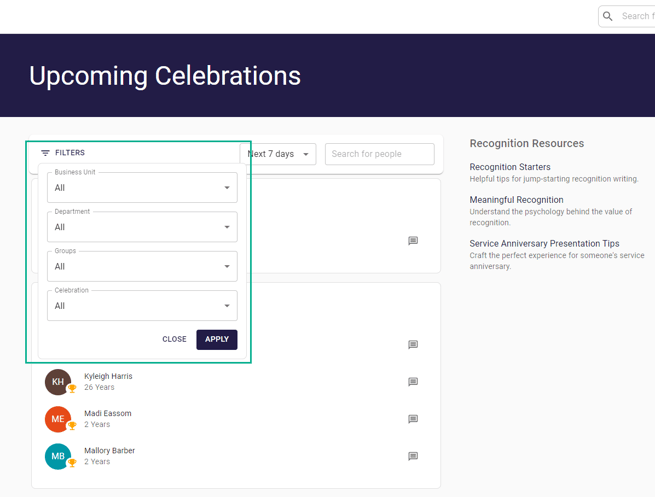Click ME avatar for Madi Eassom
655x497 pixels.
[58, 419]
